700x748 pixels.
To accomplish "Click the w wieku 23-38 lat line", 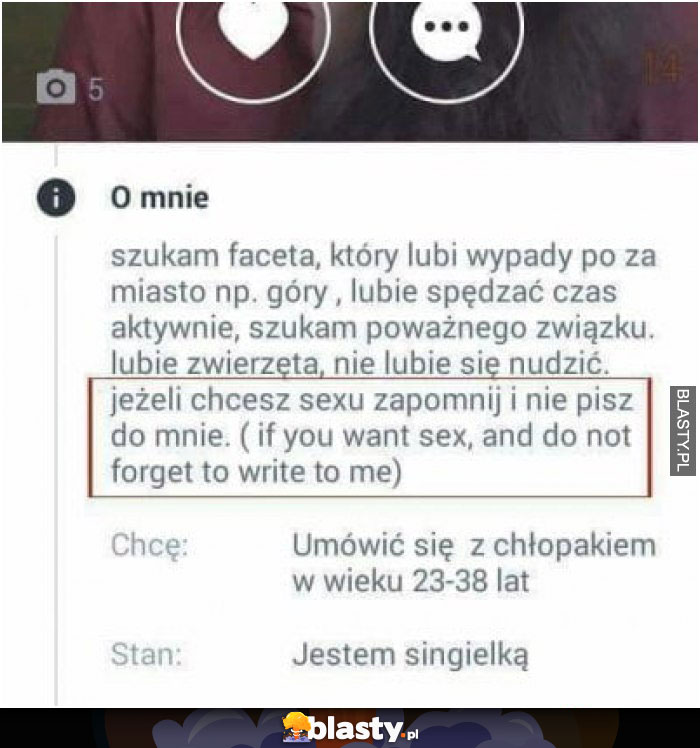I will [411, 581].
